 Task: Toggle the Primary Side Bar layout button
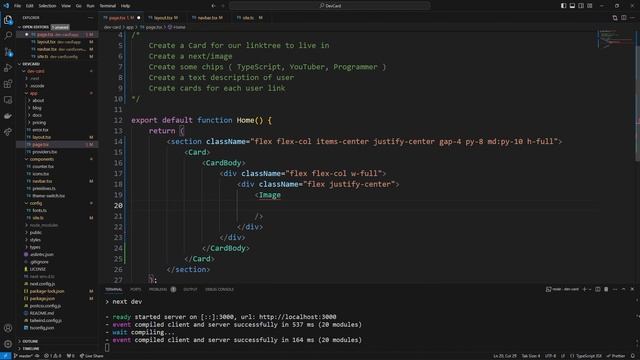tap(563, 6)
